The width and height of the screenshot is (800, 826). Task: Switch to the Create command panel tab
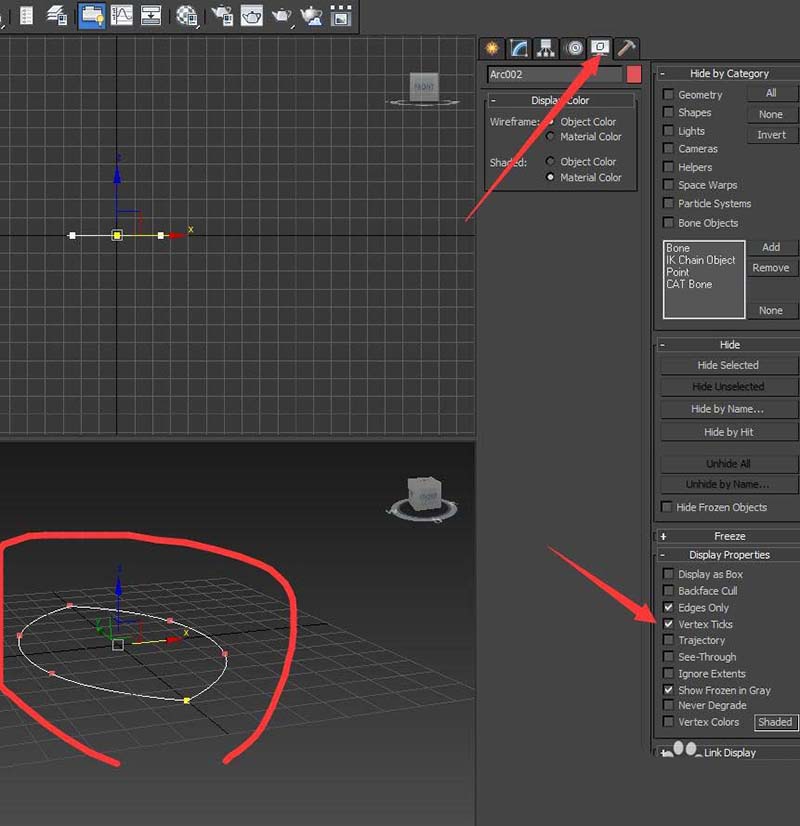[x=491, y=48]
